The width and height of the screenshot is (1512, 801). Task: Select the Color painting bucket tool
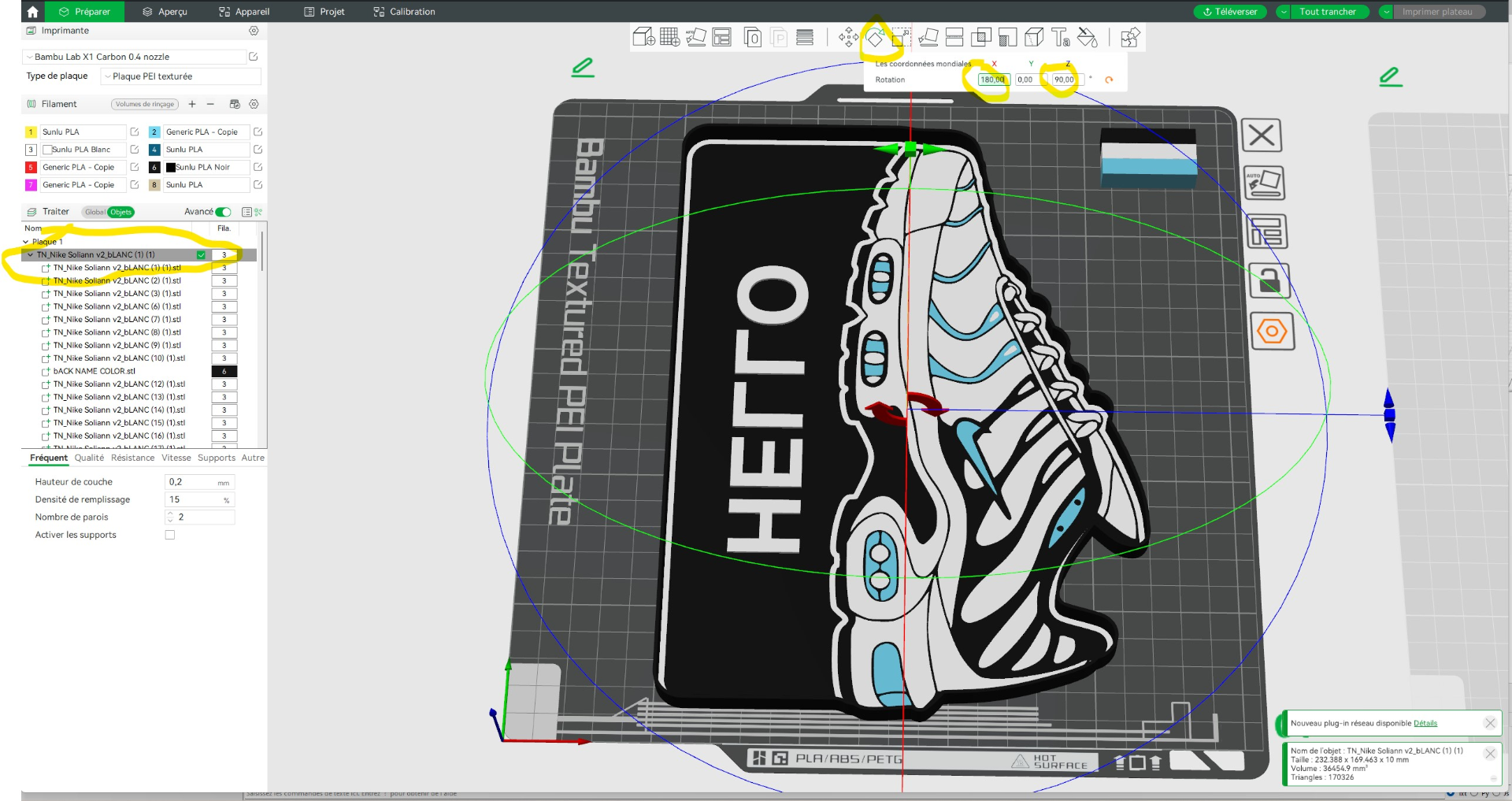(1088, 37)
